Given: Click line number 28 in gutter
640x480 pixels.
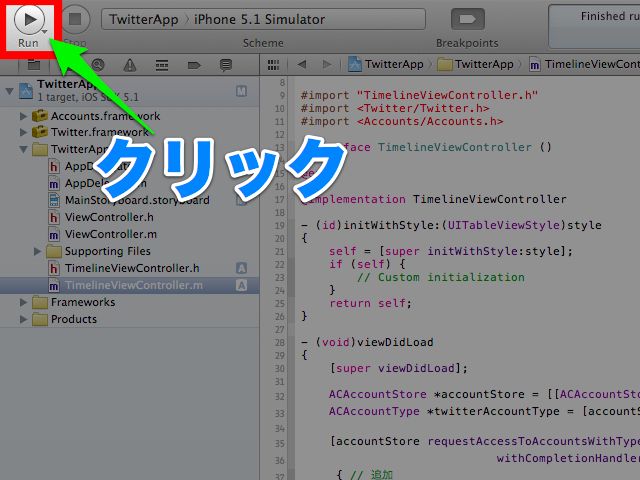Looking at the screenshot, I should coord(280,342).
